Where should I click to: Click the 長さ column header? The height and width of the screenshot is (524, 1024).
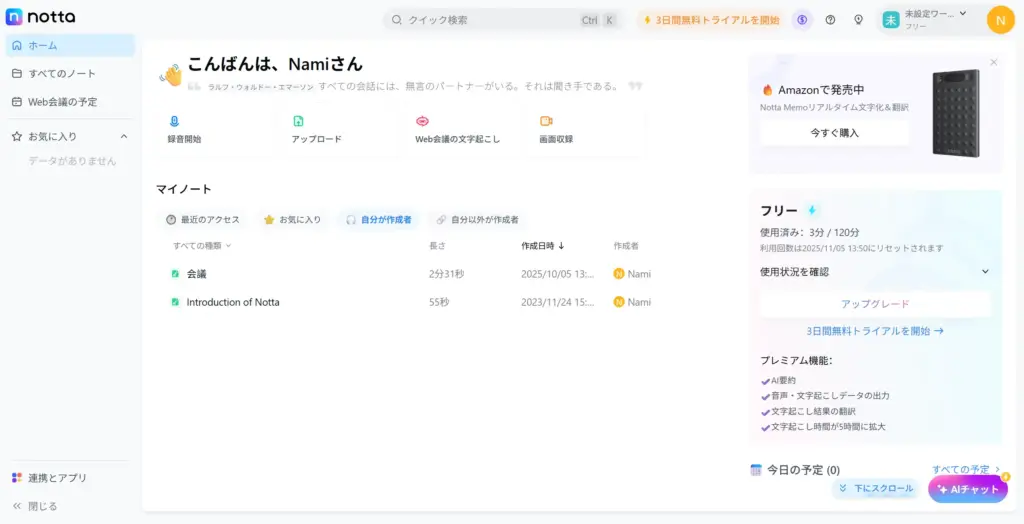(437, 246)
